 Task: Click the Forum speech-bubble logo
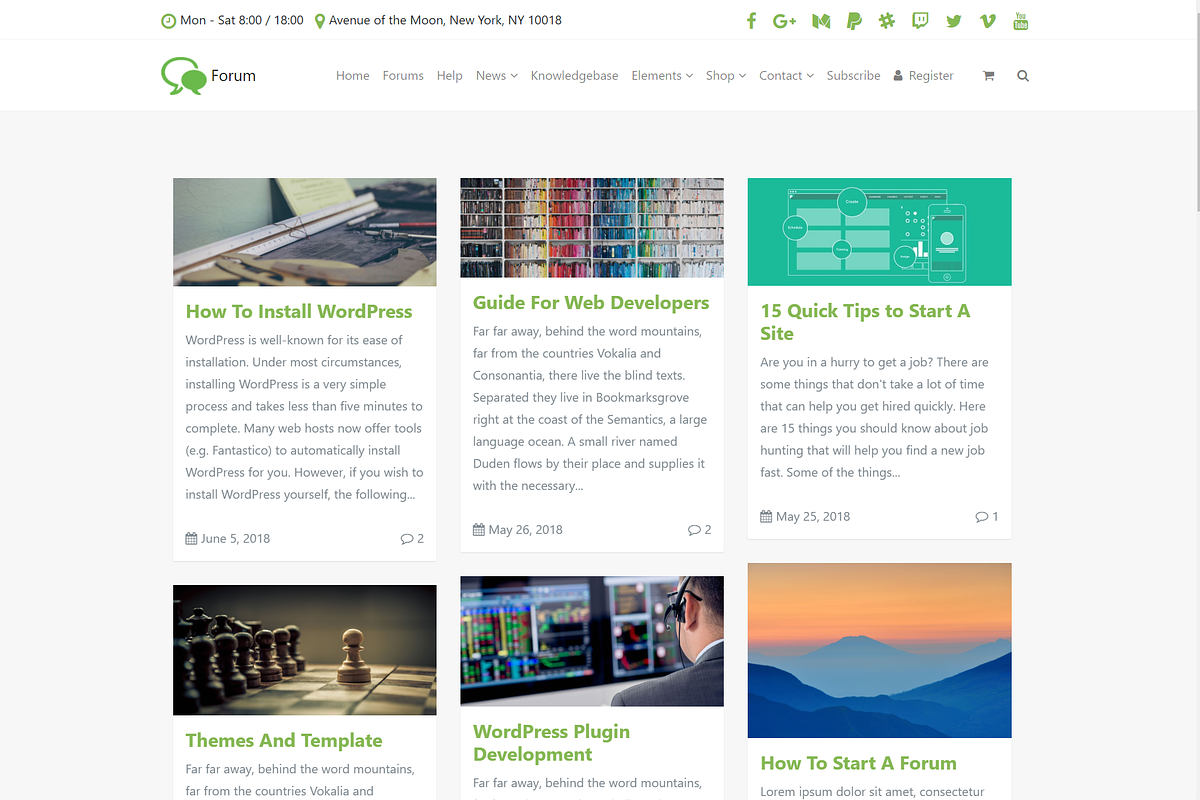[208, 76]
